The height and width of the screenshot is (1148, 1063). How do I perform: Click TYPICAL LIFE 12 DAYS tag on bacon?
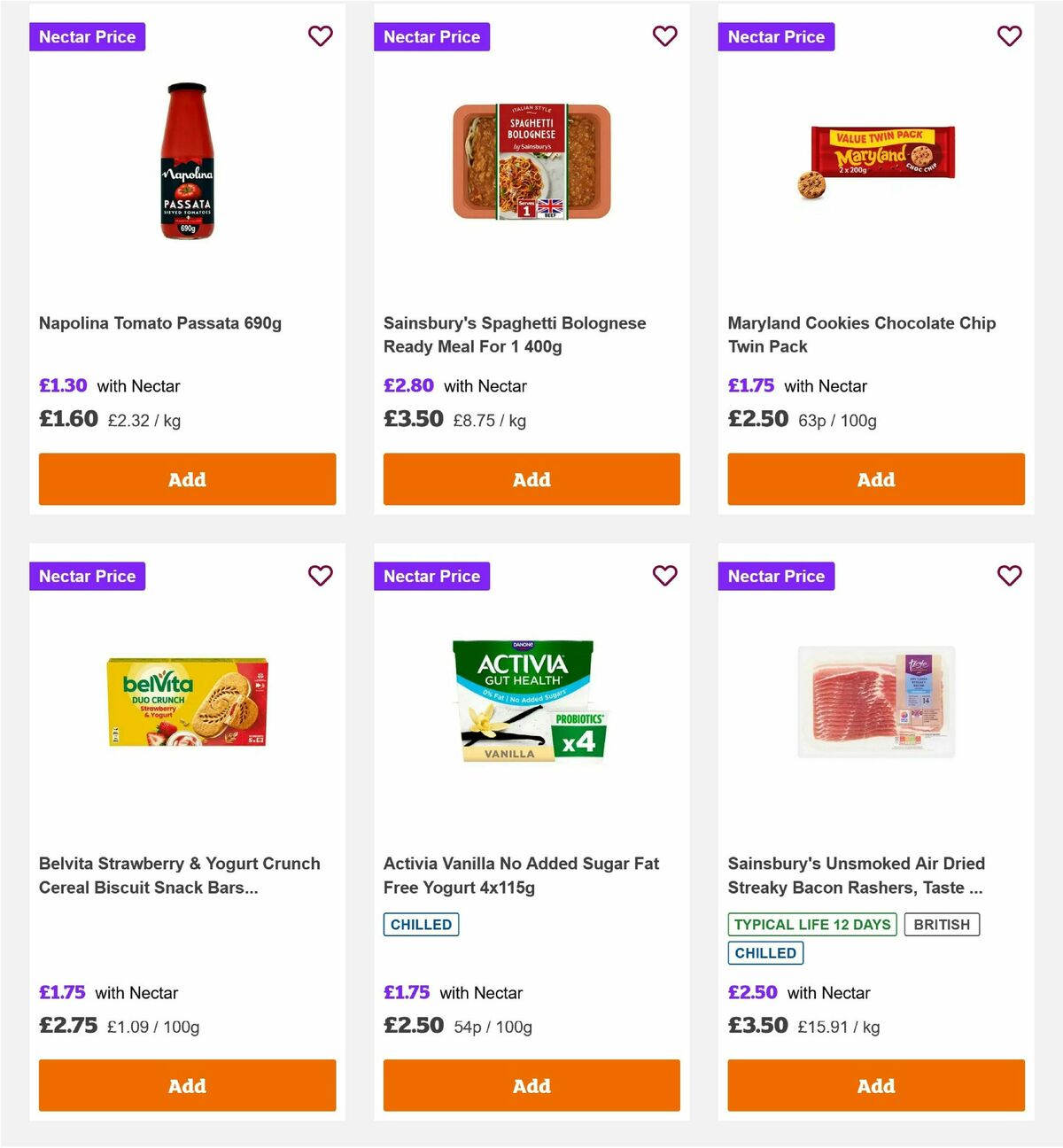click(x=812, y=924)
